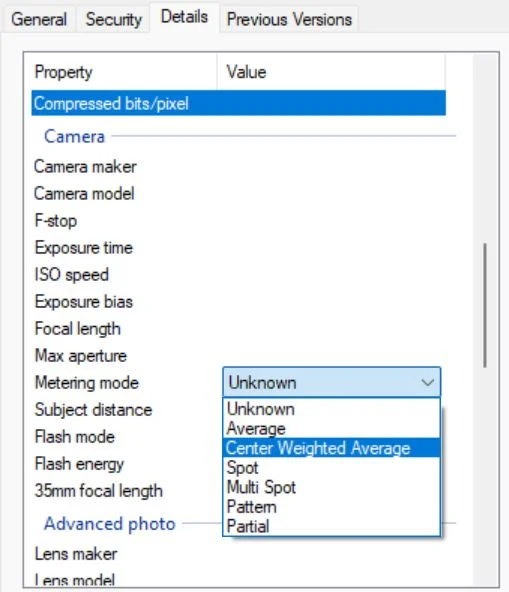Screen dimensions: 509x592
Task: Pick Center Weighted Average option
Action: (332, 448)
